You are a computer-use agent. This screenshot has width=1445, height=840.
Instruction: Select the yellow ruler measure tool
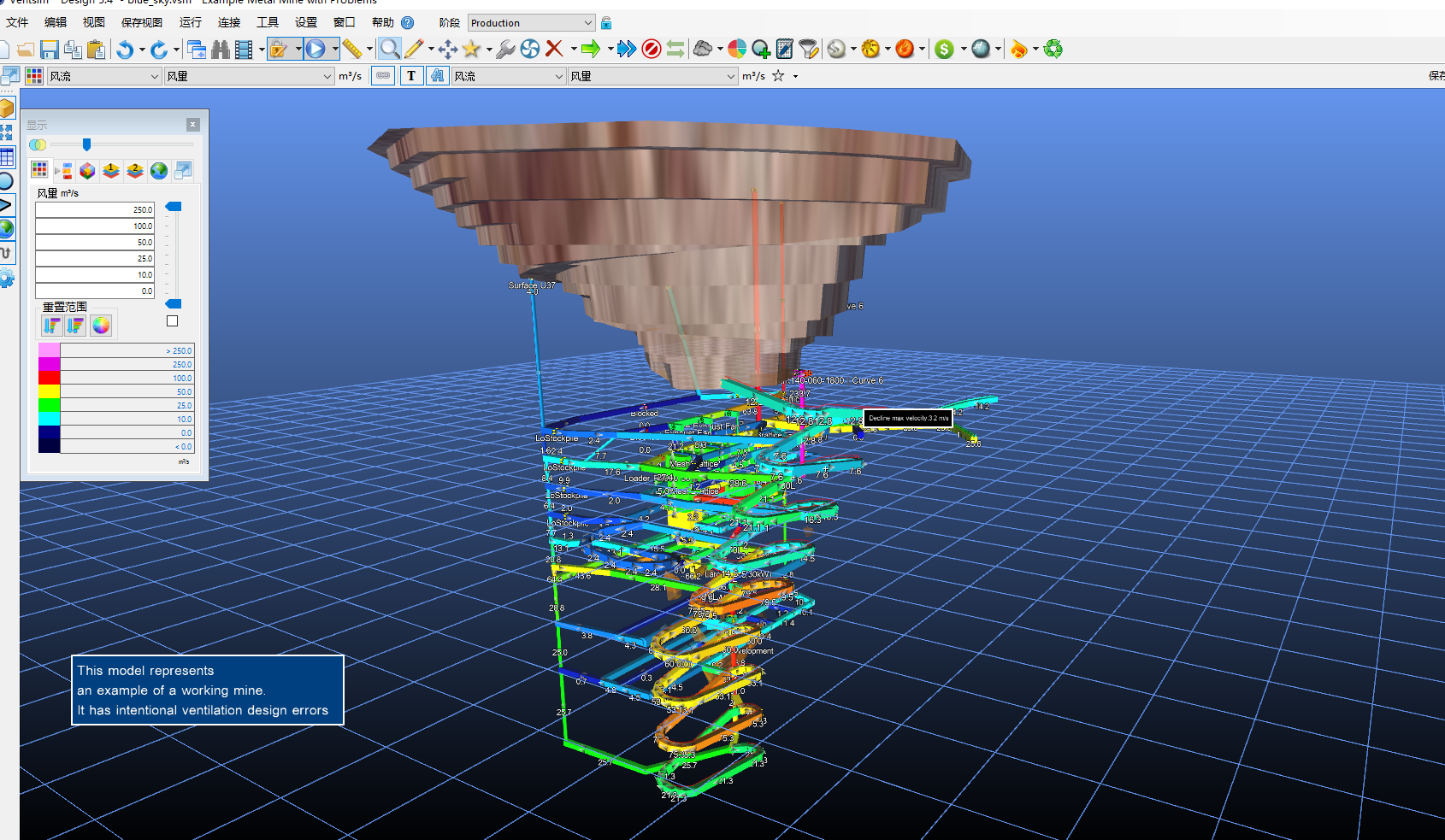click(x=351, y=50)
